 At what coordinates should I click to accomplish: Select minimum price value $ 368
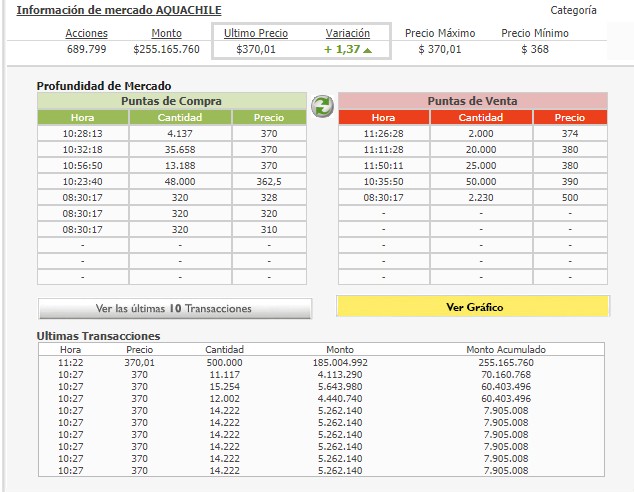point(535,49)
